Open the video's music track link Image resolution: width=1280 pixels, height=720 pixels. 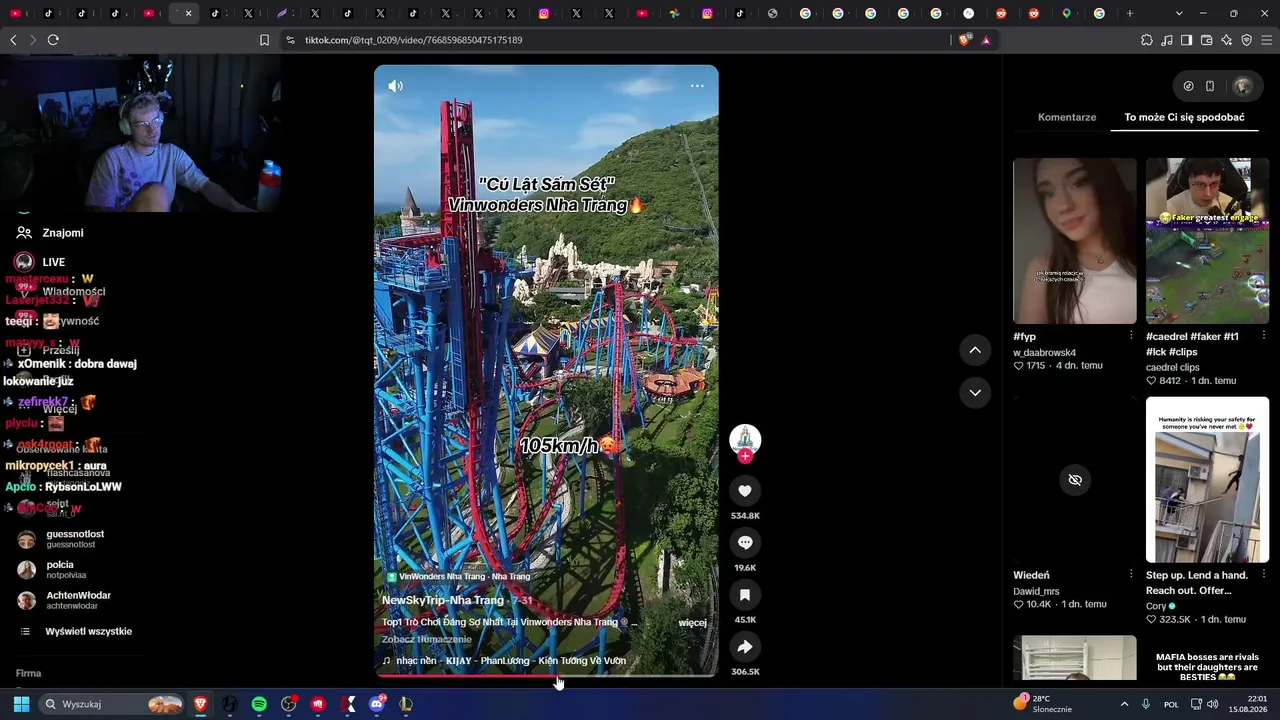tap(504, 661)
